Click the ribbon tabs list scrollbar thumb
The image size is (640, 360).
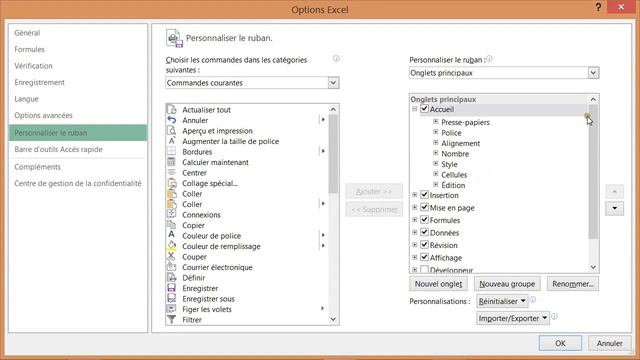click(x=593, y=171)
